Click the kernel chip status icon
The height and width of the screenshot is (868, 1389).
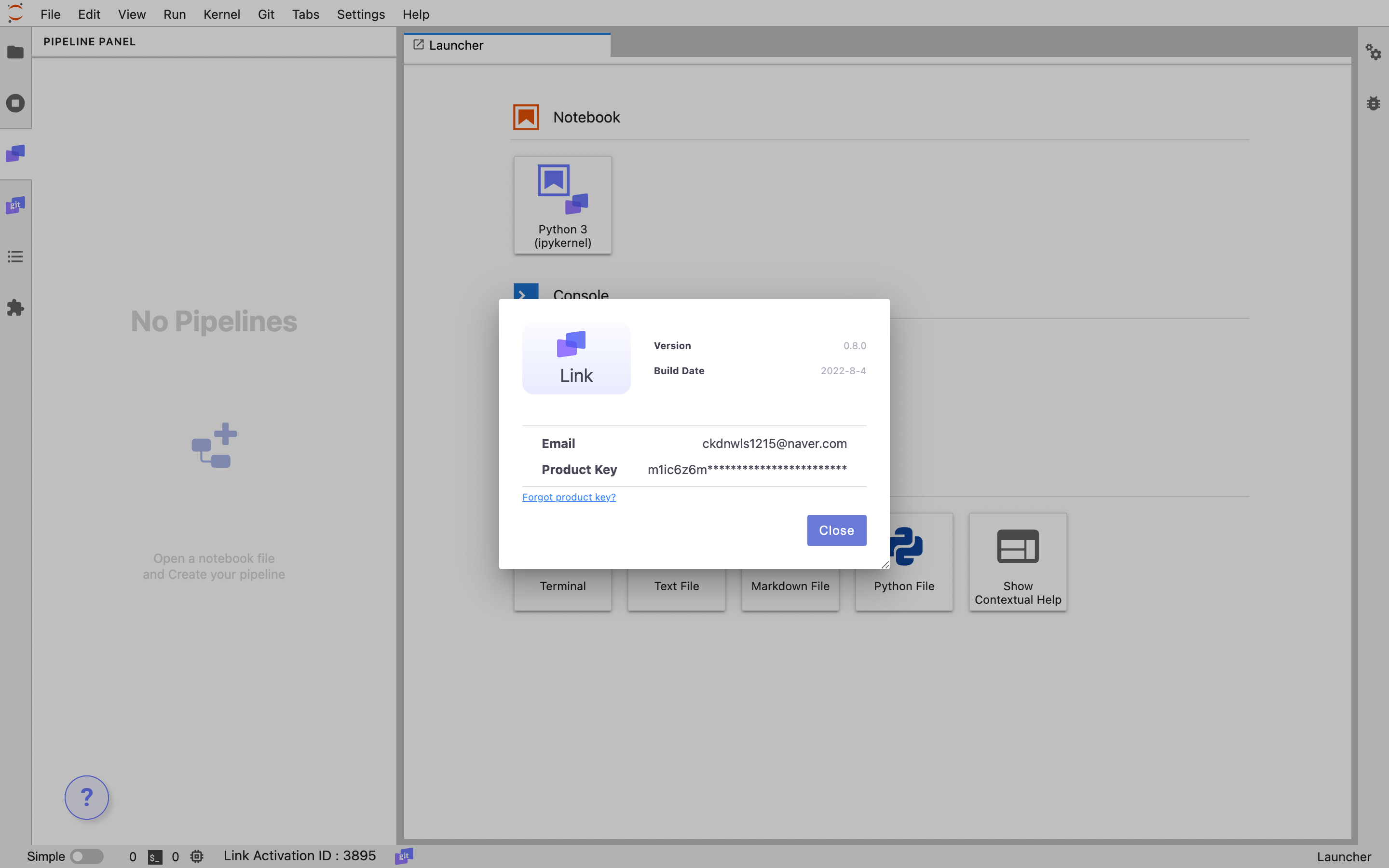pyautogui.click(x=197, y=856)
